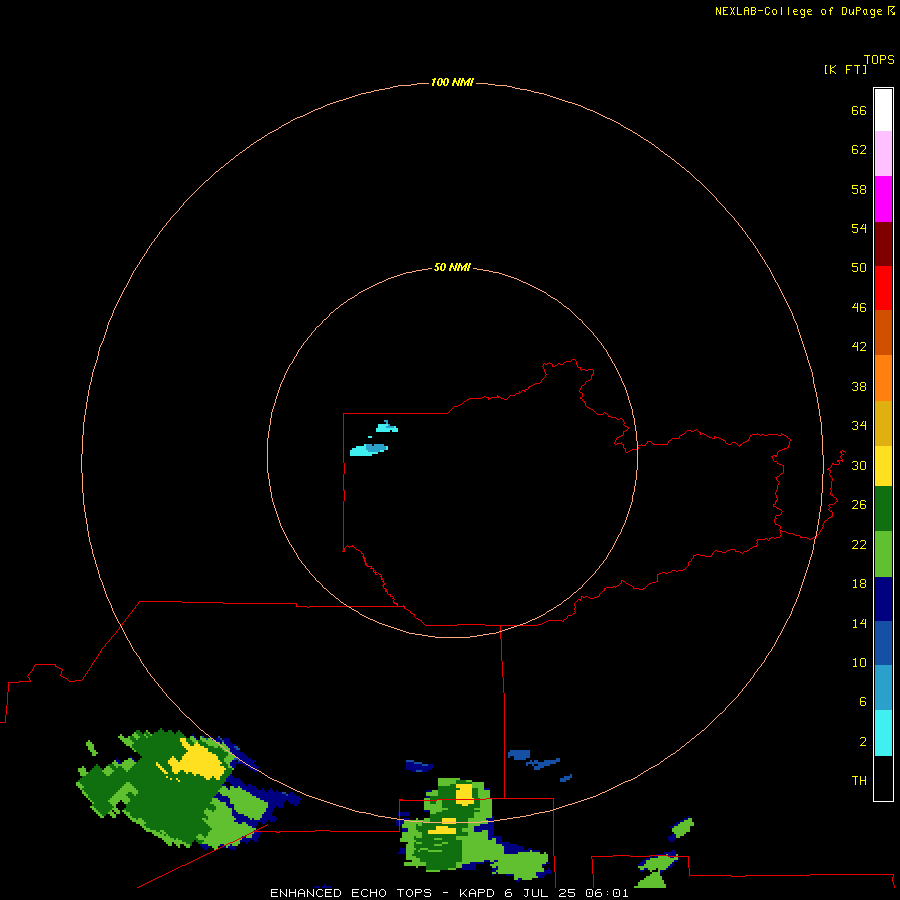Click the 'TOPS' legend heading
Viewport: 900px width, 900px height.
(879, 59)
